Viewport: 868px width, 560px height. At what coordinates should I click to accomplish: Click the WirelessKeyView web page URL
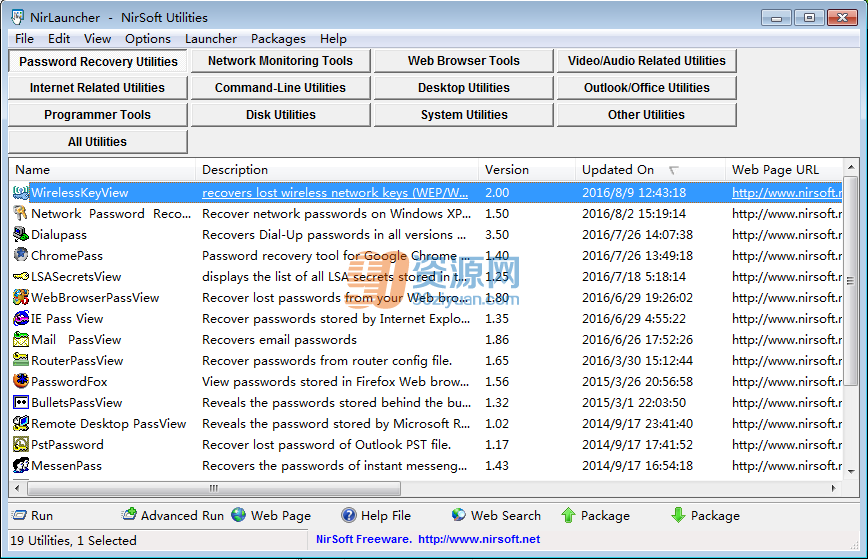787,193
